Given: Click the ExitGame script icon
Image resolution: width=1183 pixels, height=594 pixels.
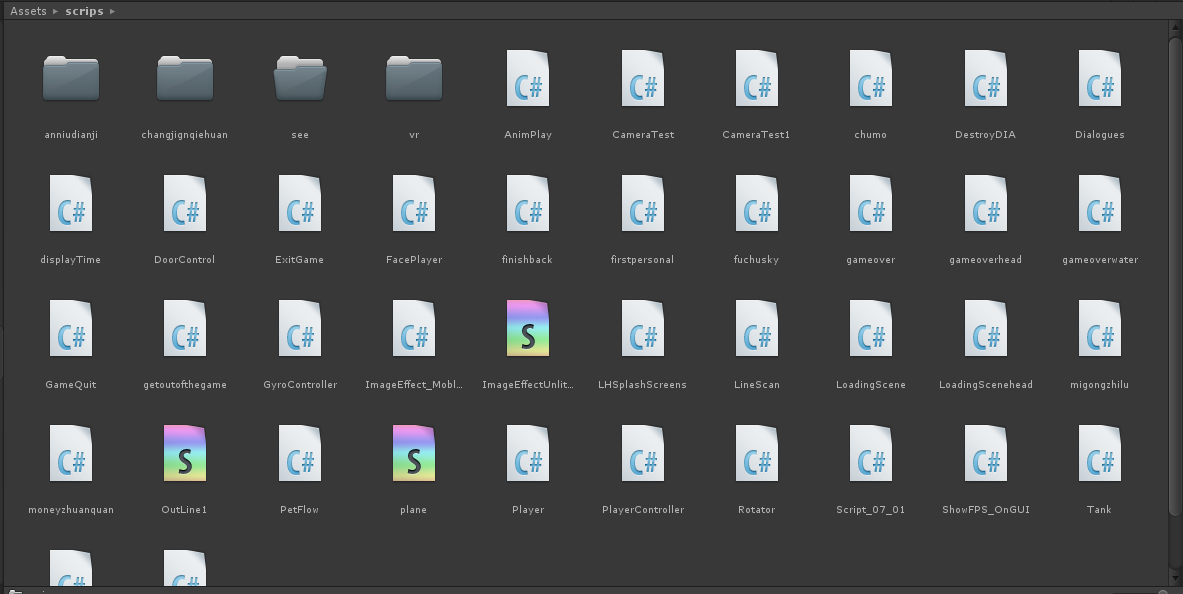Looking at the screenshot, I should [300, 204].
